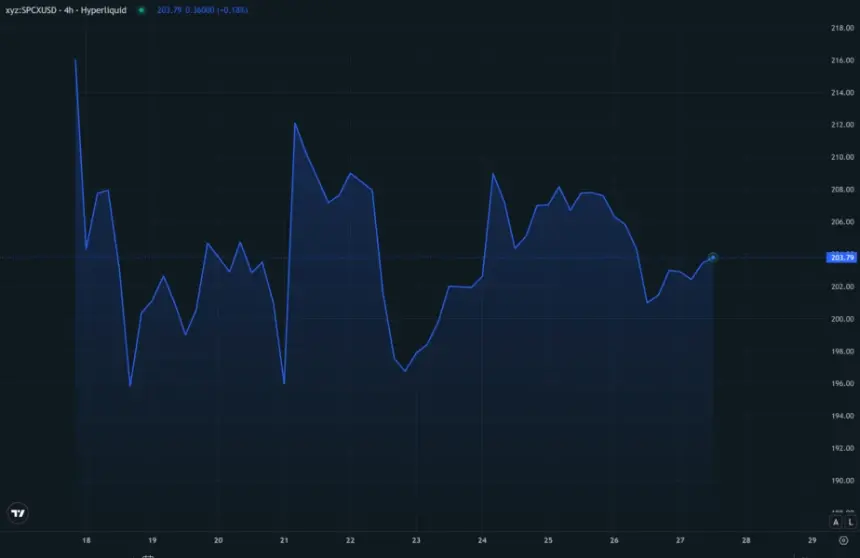Image resolution: width=860 pixels, height=558 pixels.
Task: Click the 210.00 price axis label
Action: click(842, 157)
